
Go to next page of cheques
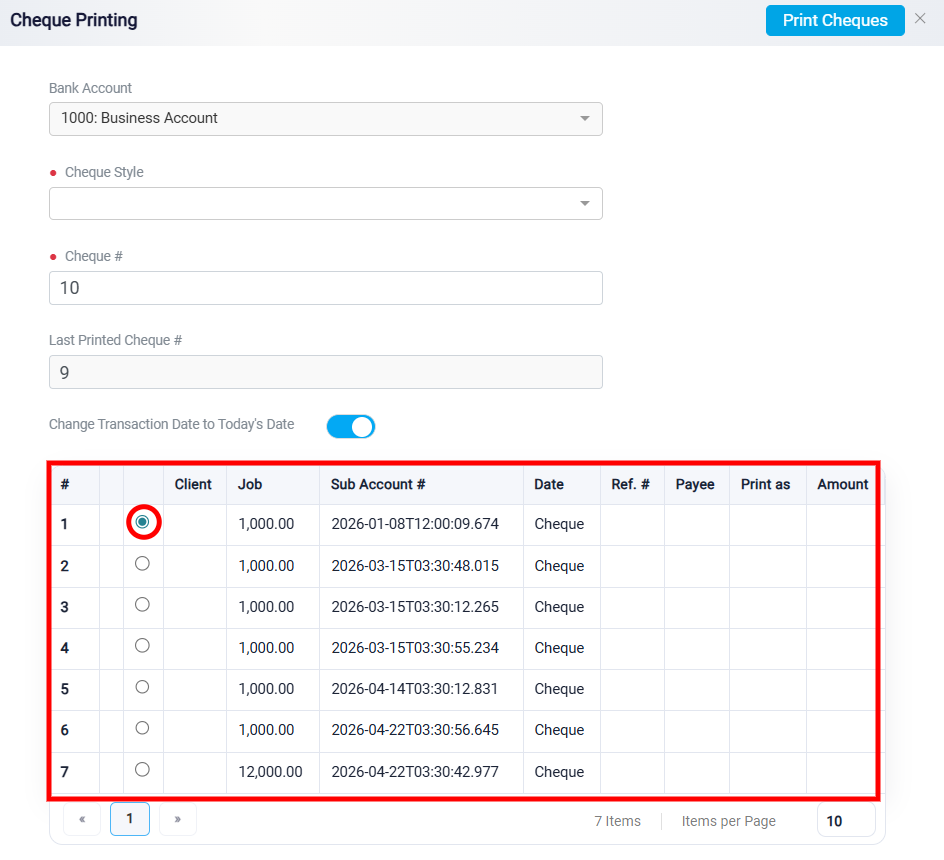[x=178, y=819]
